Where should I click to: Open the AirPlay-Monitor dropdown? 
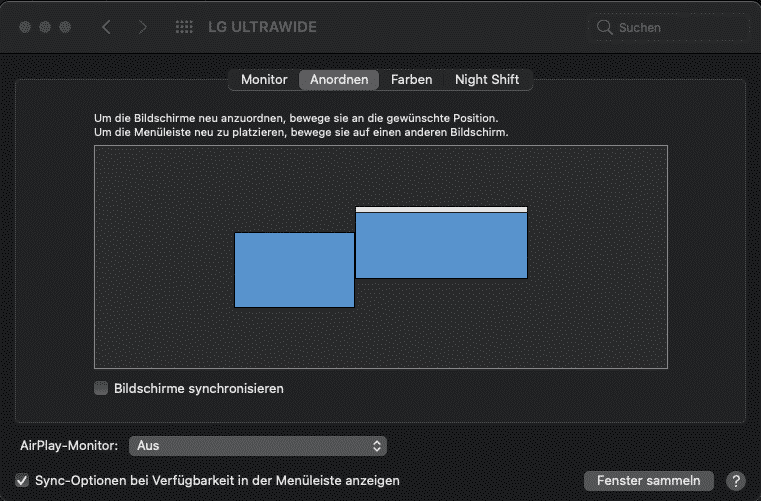(258, 446)
